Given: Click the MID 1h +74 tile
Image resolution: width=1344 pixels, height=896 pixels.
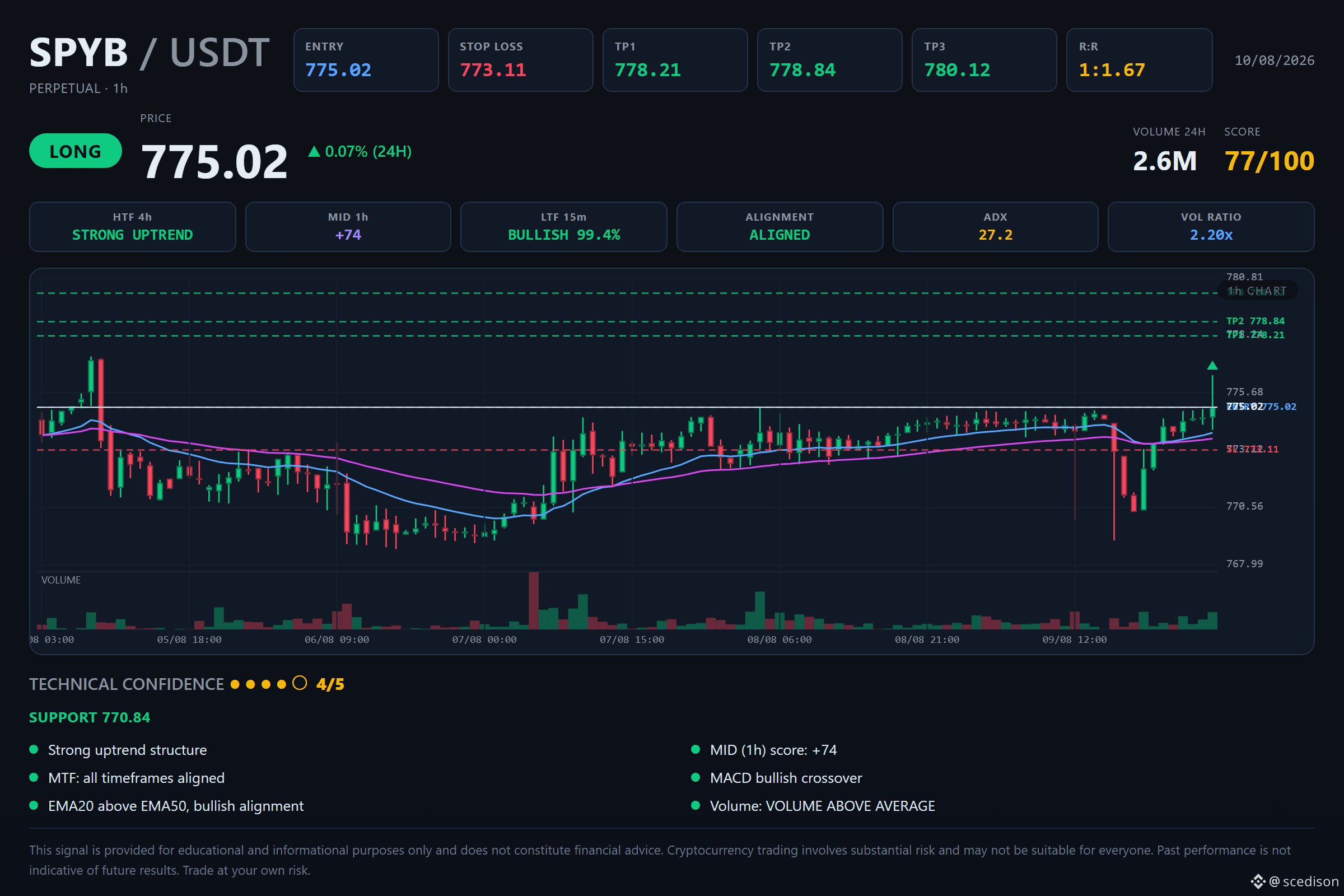Looking at the screenshot, I should (348, 227).
